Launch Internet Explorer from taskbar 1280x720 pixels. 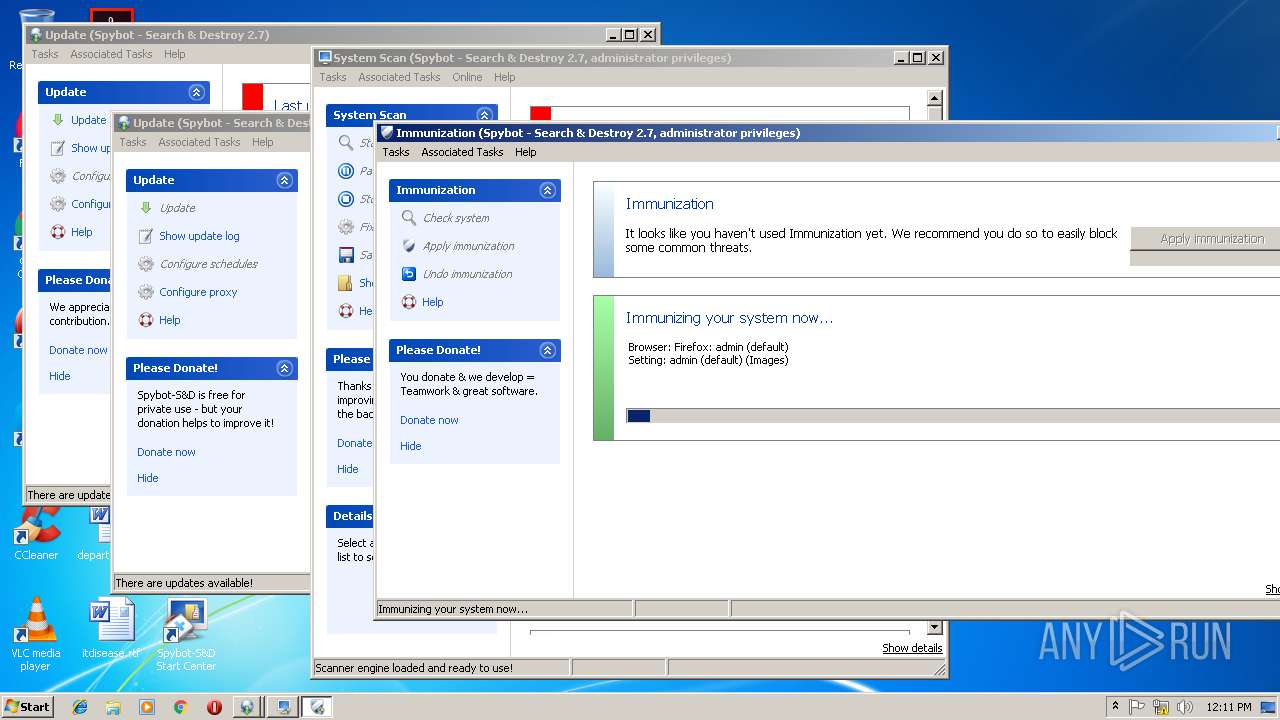pyautogui.click(x=80, y=707)
